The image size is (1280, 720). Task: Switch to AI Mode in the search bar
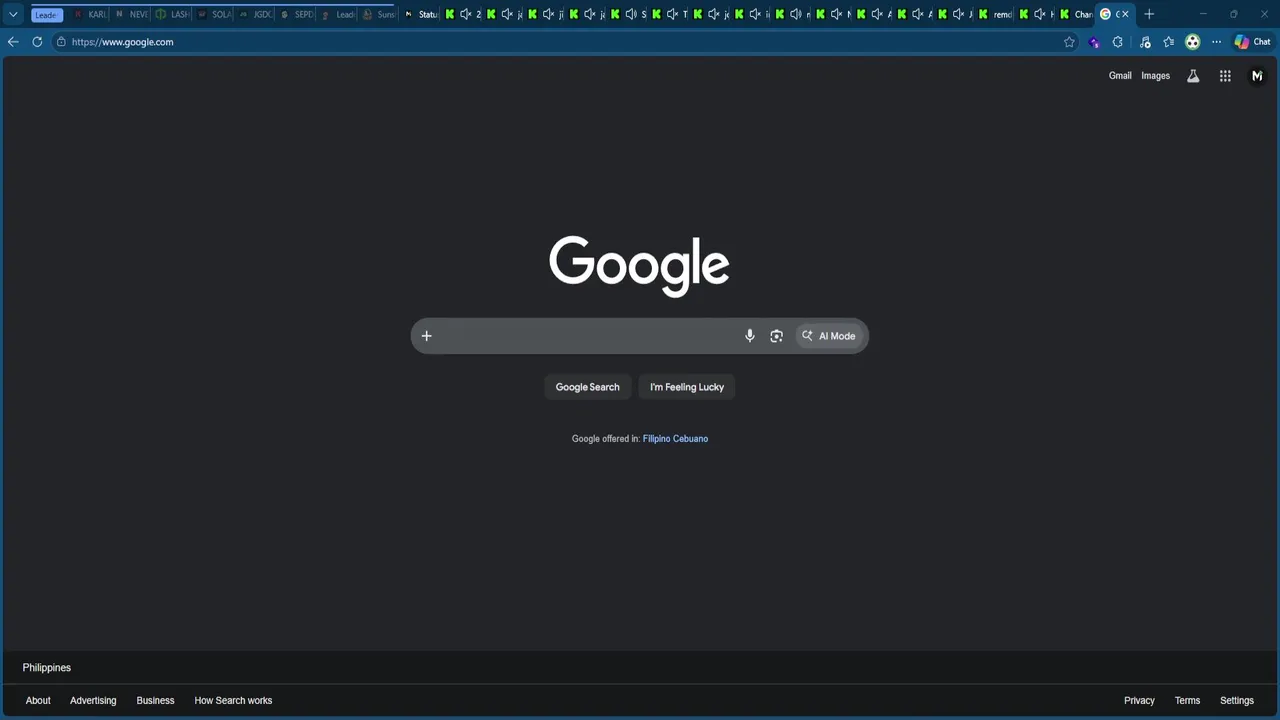point(829,336)
